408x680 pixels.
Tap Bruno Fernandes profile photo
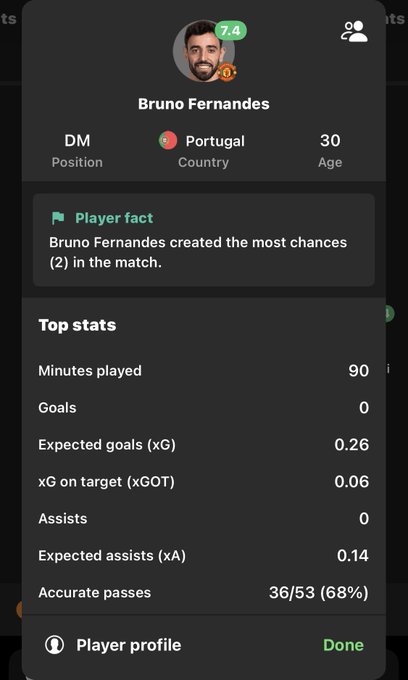pos(204,51)
